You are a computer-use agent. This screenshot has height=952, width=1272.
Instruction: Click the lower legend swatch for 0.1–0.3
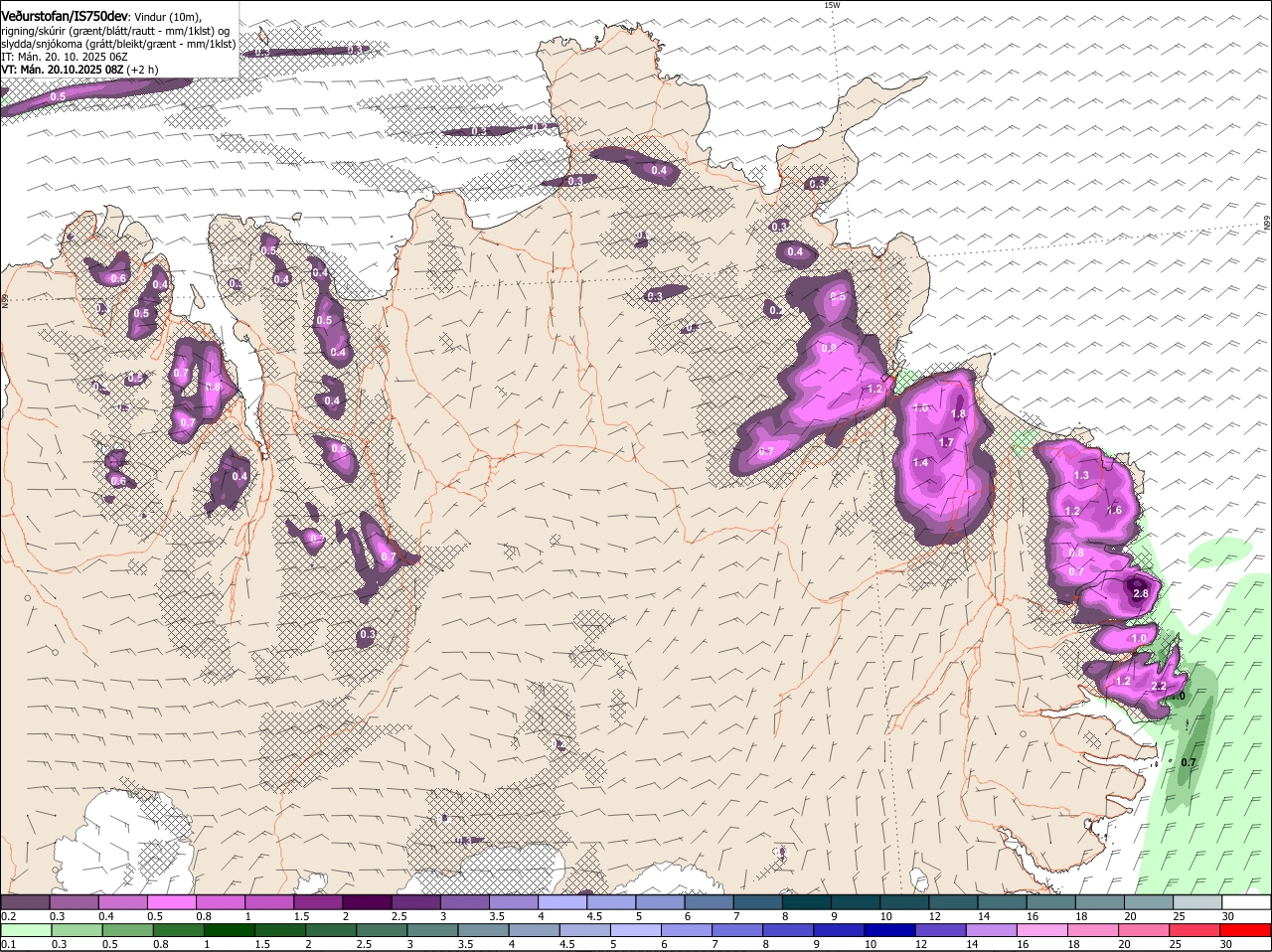point(25,930)
